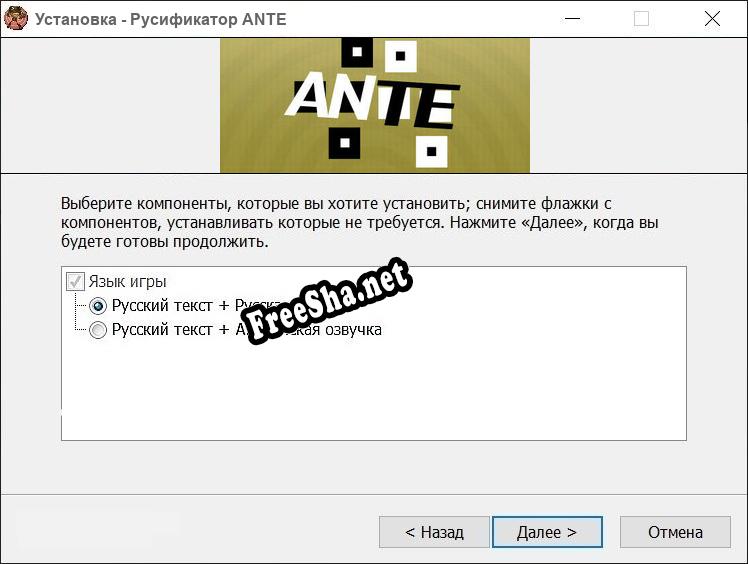
Task: Click the bottom-right black square in the ANTE banner
Action: pyautogui.click(x=432, y=151)
